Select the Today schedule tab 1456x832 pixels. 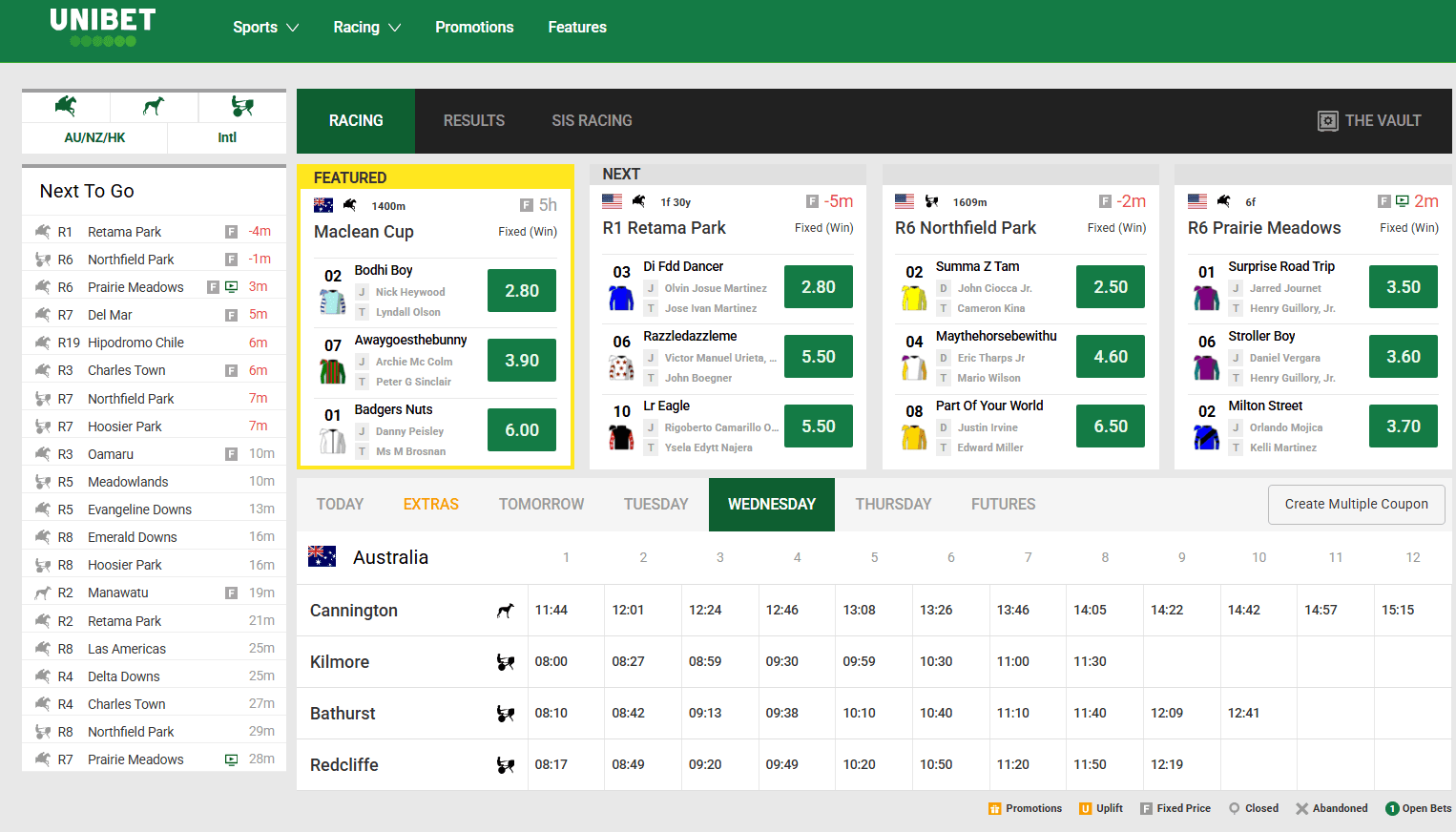pyautogui.click(x=340, y=505)
